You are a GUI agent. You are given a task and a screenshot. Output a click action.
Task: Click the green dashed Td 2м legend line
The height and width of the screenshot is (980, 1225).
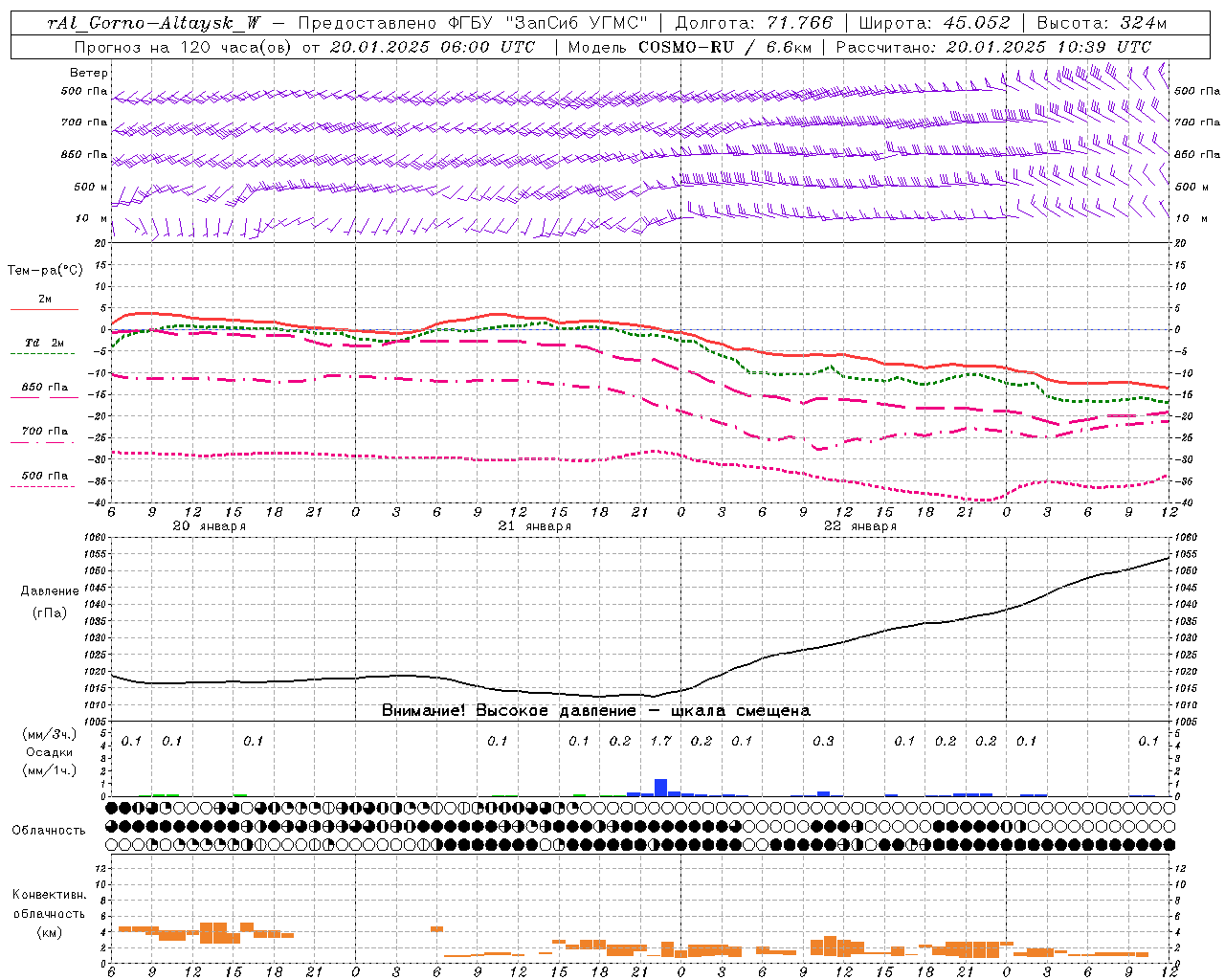[42, 353]
